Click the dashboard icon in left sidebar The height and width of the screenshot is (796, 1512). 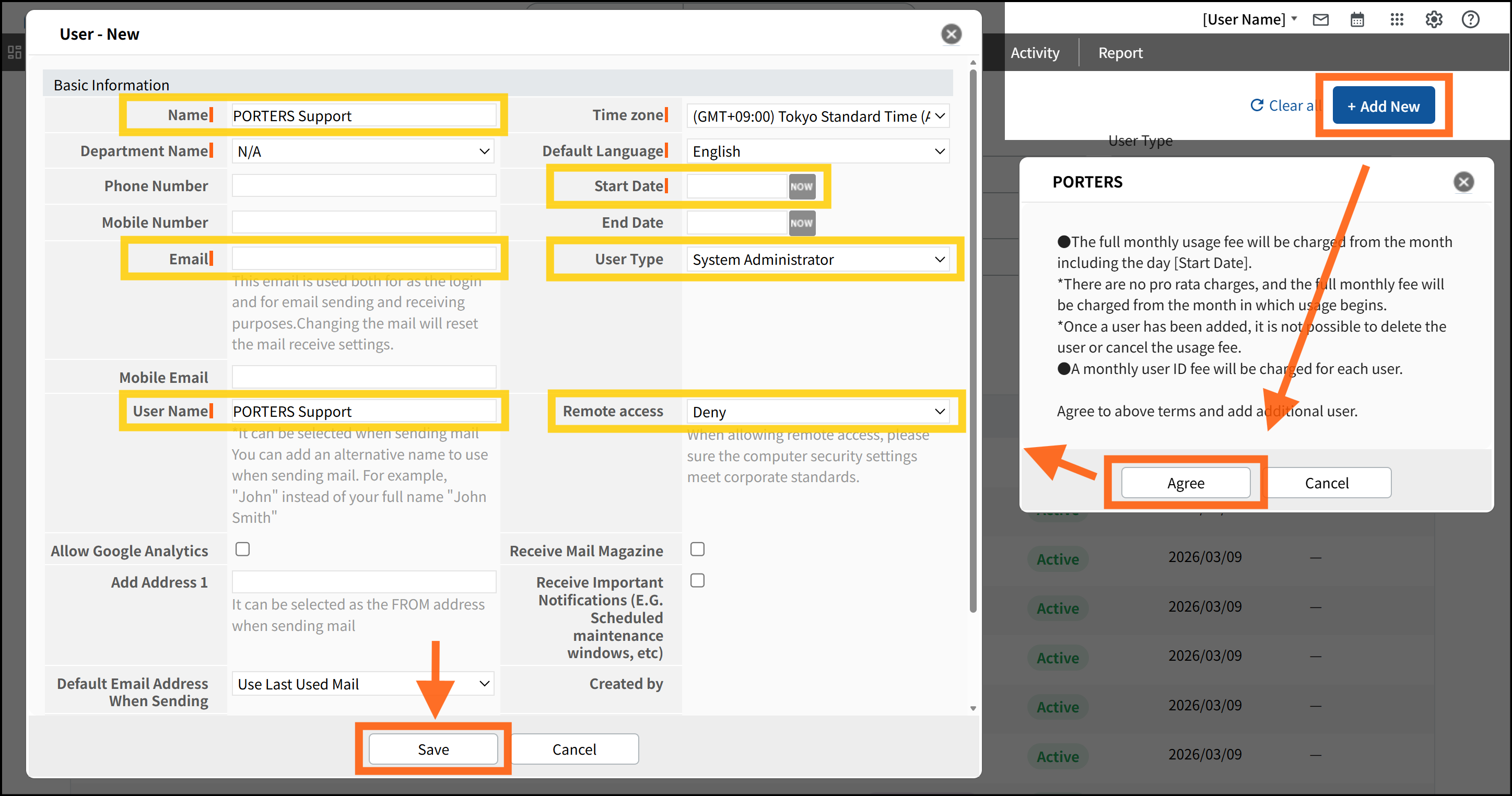tap(14, 52)
